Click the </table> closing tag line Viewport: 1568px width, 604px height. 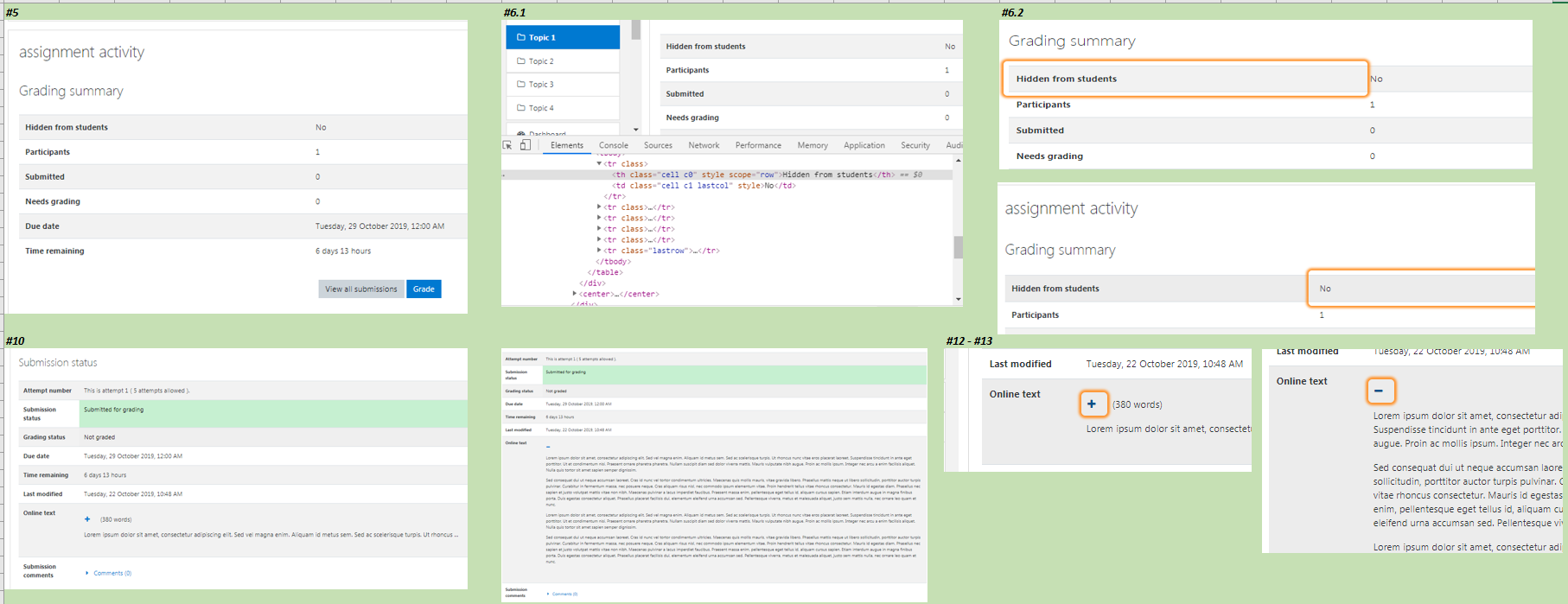(x=605, y=272)
